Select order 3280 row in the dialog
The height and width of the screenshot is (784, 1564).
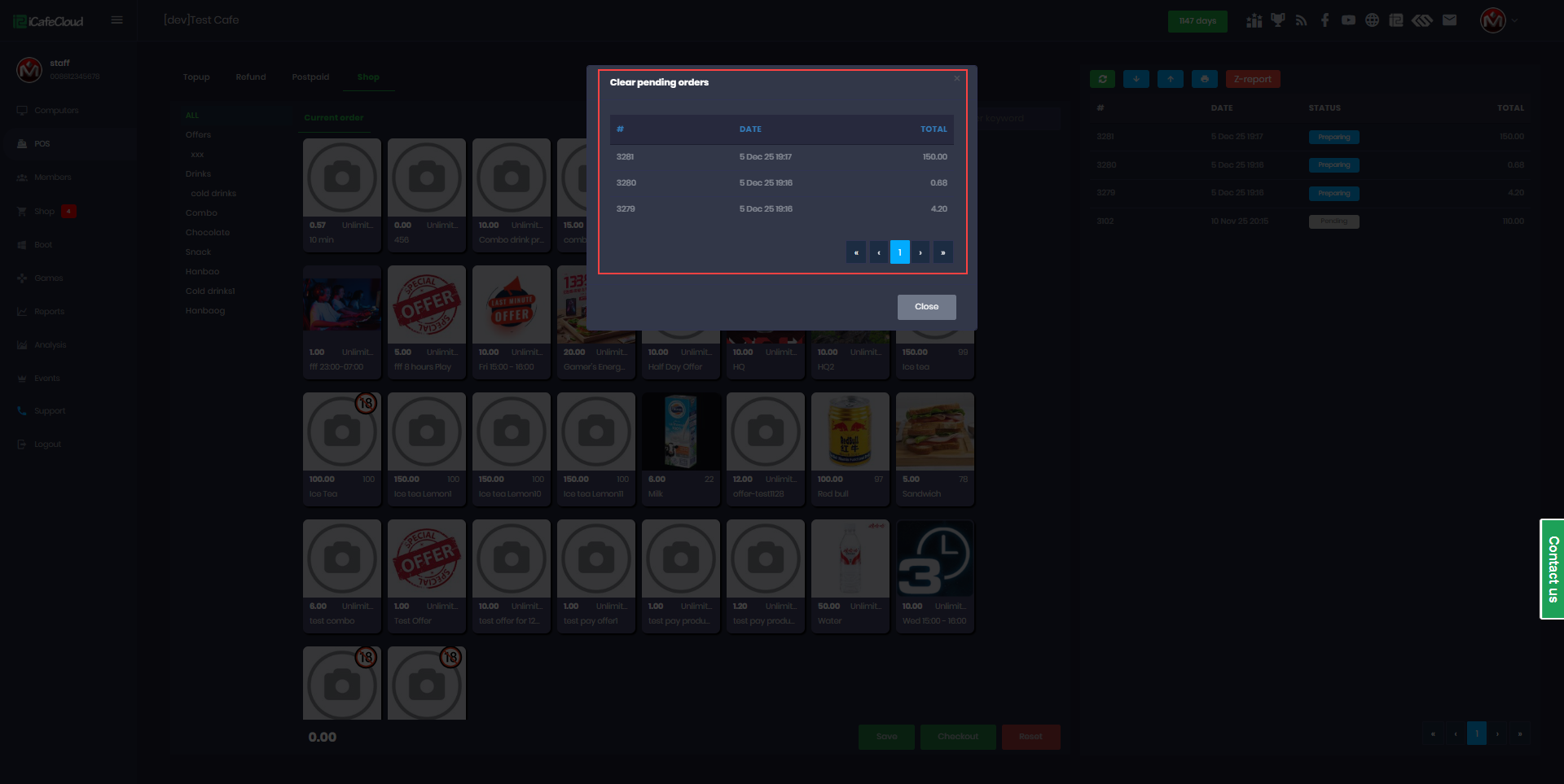(782, 183)
